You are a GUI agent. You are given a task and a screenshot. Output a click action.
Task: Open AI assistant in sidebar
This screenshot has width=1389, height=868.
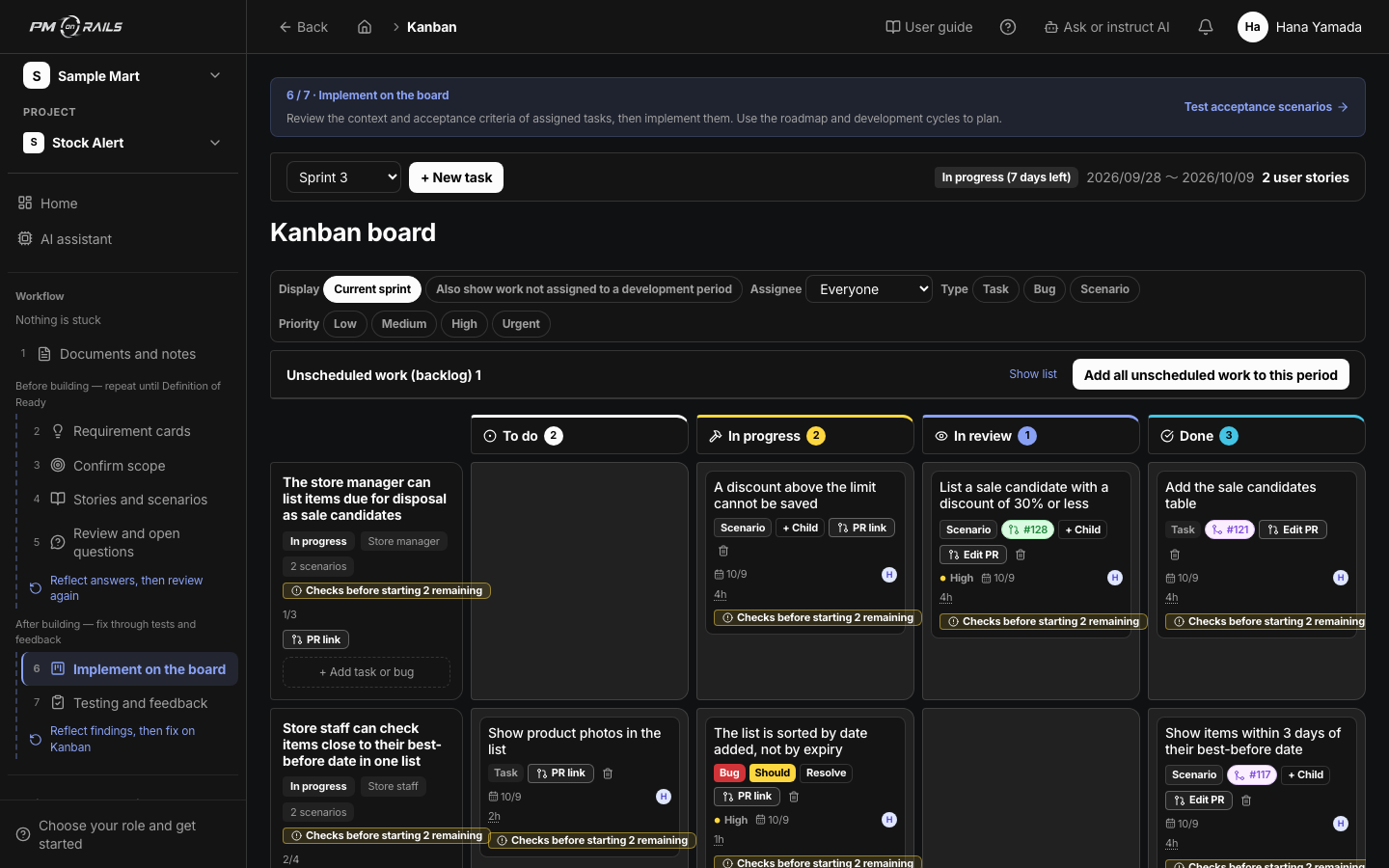tap(122, 239)
